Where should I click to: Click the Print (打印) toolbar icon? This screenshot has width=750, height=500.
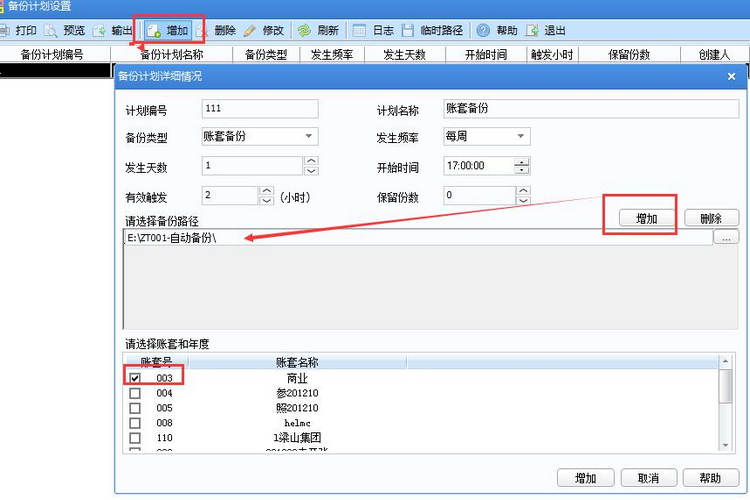(x=5, y=31)
